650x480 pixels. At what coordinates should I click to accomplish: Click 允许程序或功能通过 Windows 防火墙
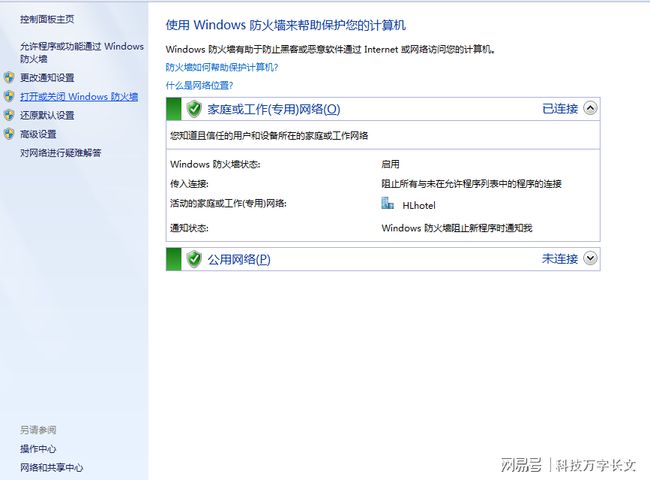82,52
